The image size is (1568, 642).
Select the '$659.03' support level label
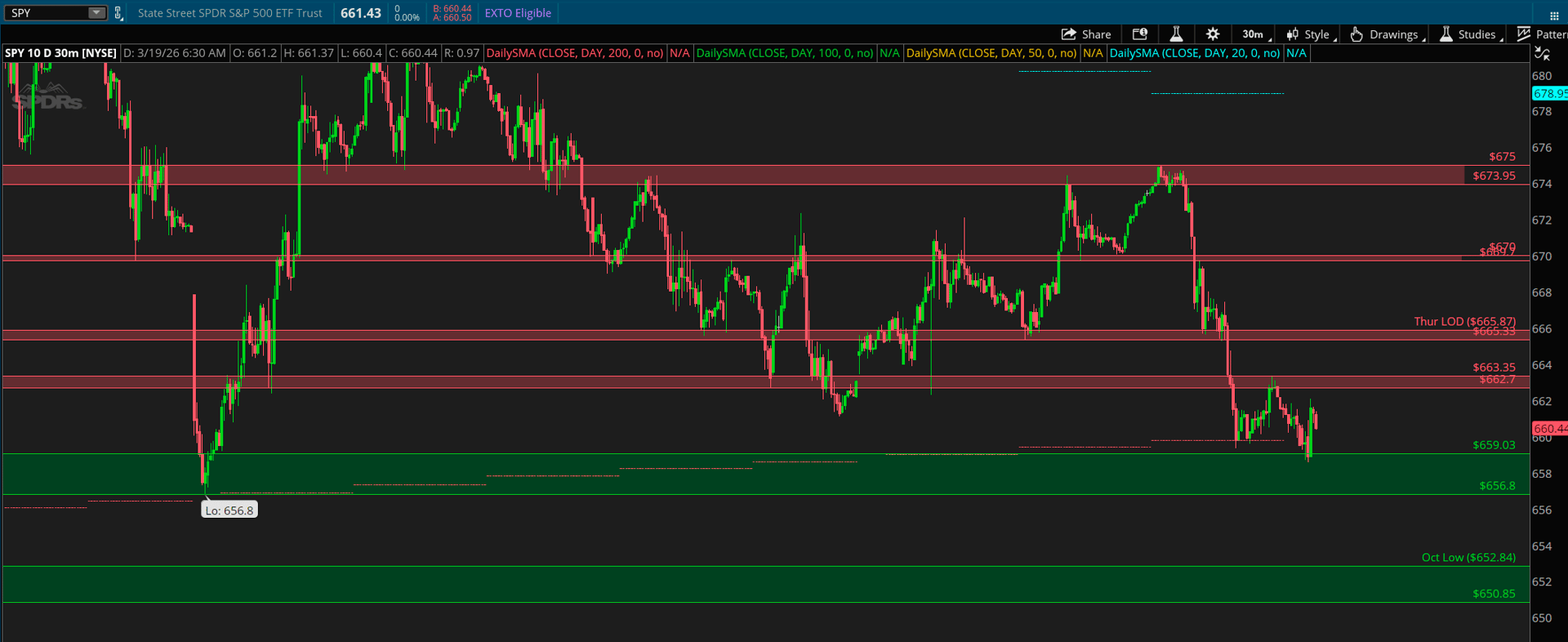[1494, 445]
